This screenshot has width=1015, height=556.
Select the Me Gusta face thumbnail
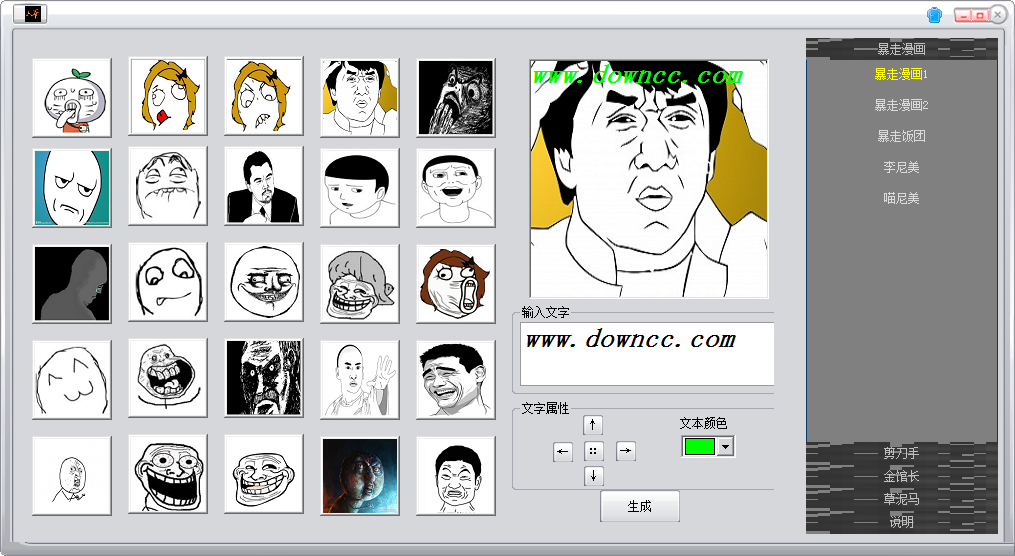tap(263, 282)
